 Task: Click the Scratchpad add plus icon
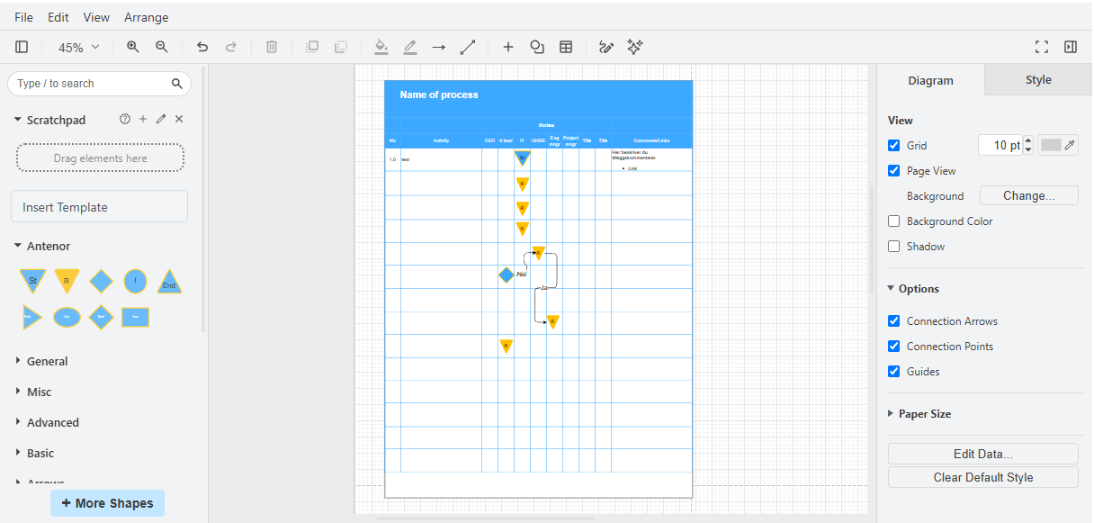point(143,119)
